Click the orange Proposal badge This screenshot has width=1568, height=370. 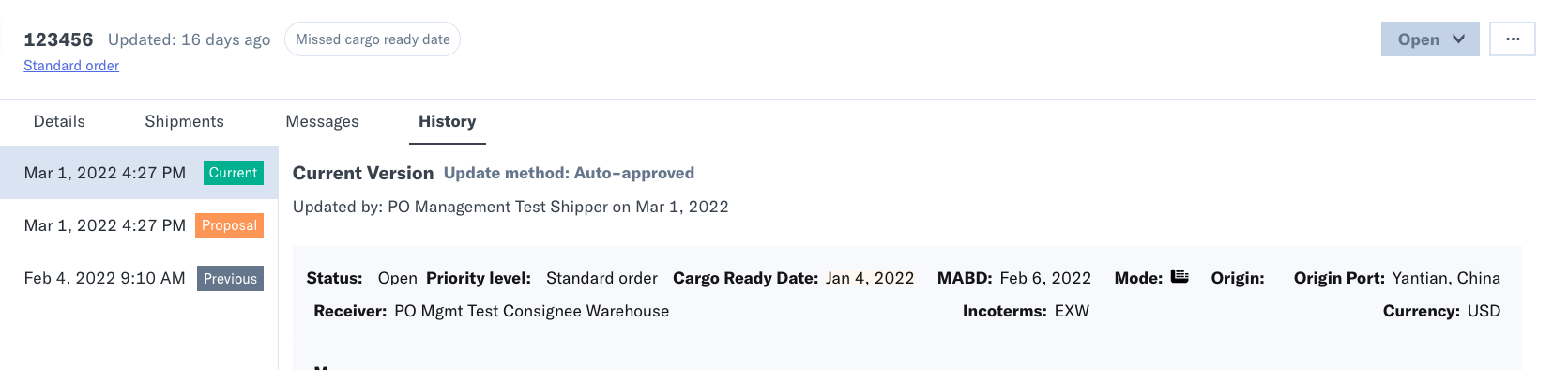pyautogui.click(x=229, y=225)
